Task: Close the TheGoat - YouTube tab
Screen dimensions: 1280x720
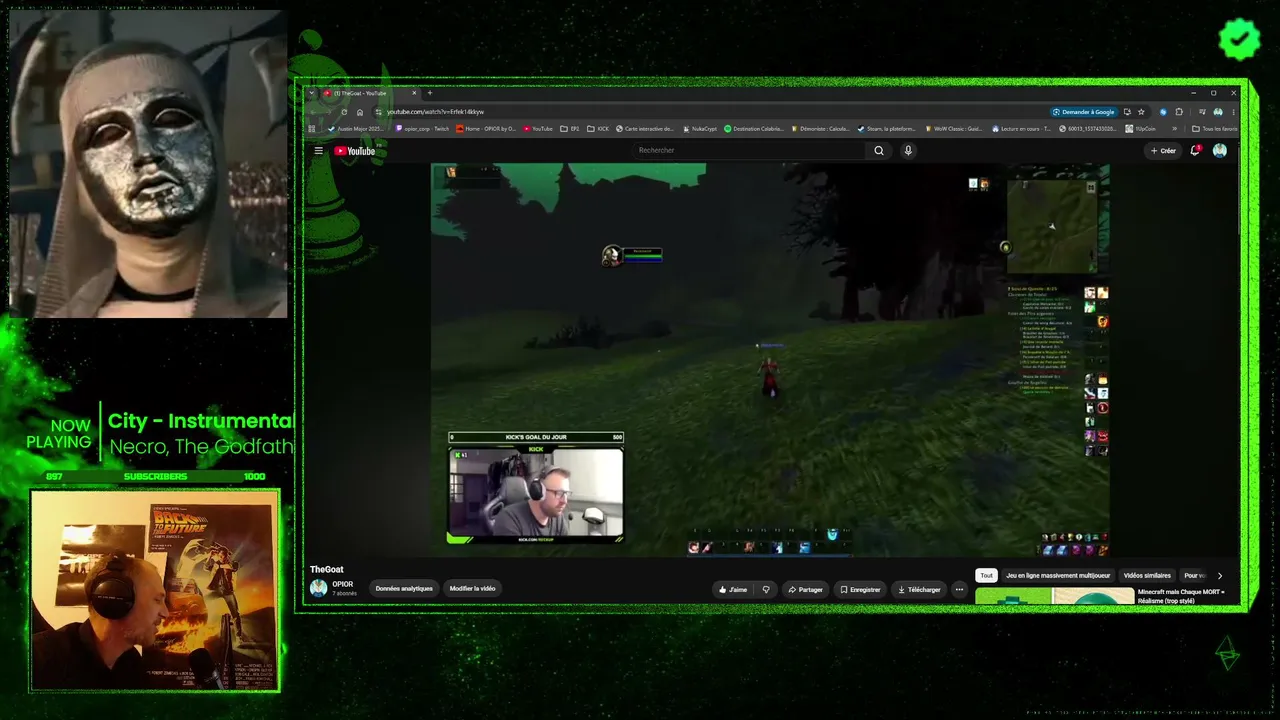Action: coord(414,93)
